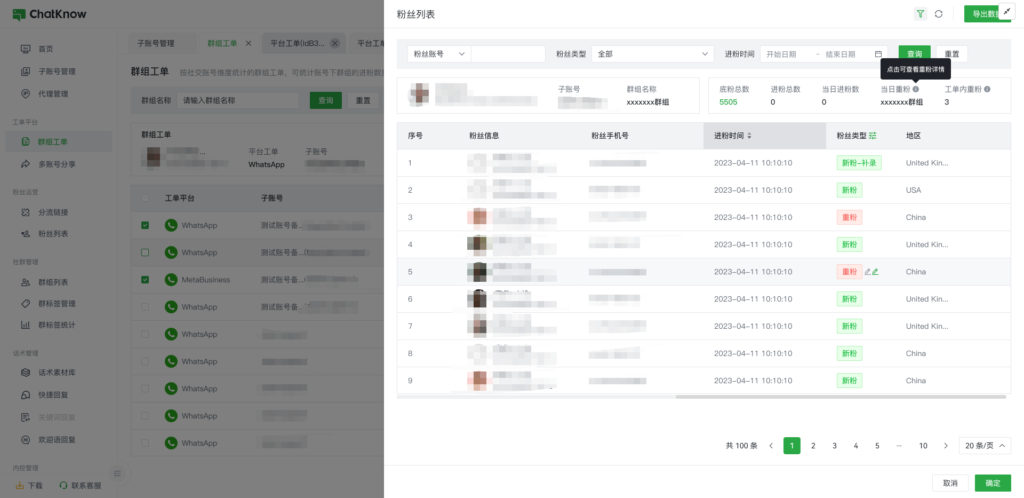Click the 重粉 tag in row 3
Viewport: 1024px width, 498px height.
click(x=849, y=217)
